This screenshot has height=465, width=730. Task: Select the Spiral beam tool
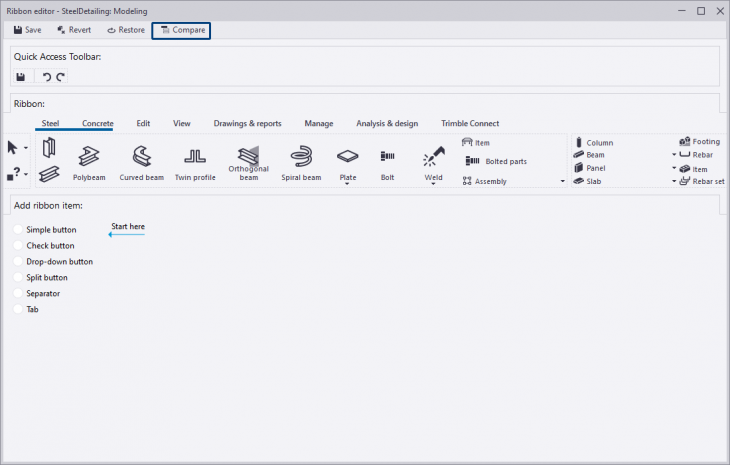pyautogui.click(x=301, y=163)
